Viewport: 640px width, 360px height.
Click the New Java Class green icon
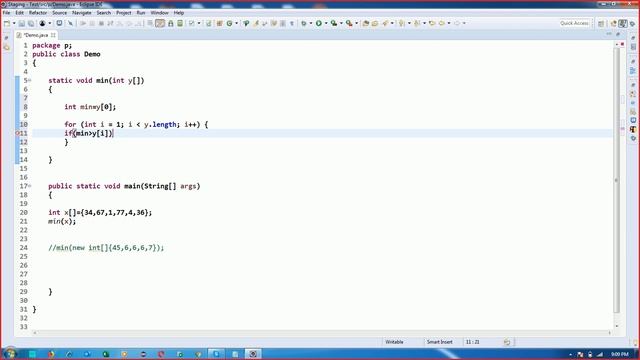[229, 24]
